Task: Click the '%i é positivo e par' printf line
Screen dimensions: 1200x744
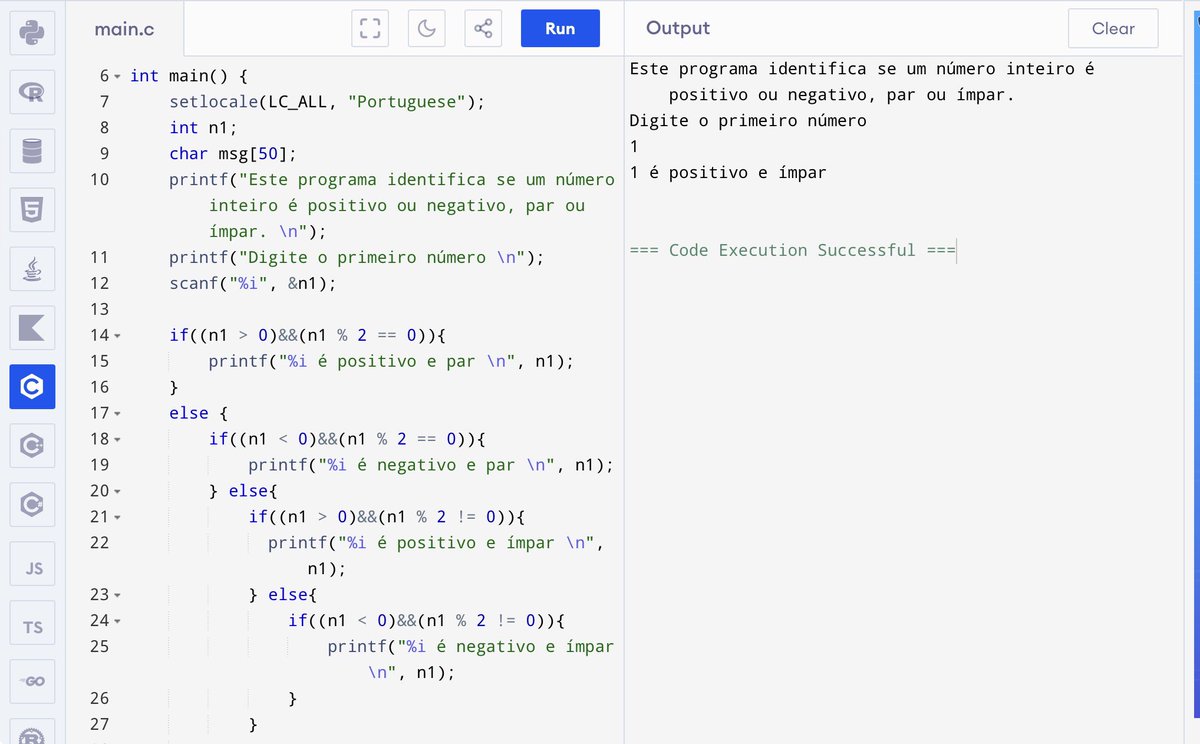Action: 392,361
